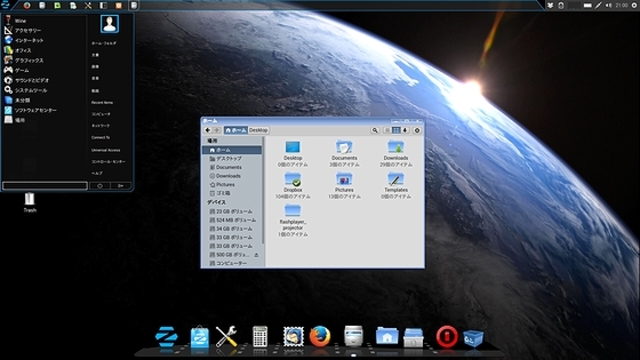Open the power session icon in tray
640x360 pixels.
(635, 5)
